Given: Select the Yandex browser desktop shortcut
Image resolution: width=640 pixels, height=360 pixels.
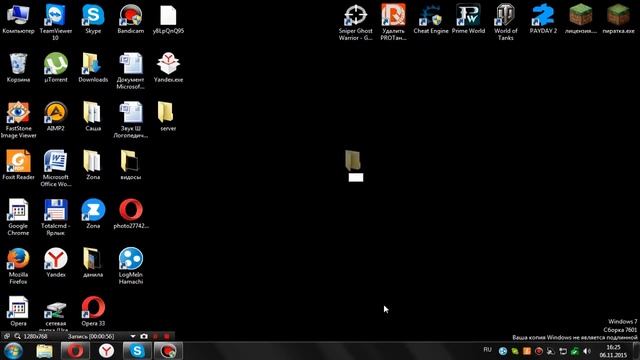Looking at the screenshot, I should pos(56,262).
